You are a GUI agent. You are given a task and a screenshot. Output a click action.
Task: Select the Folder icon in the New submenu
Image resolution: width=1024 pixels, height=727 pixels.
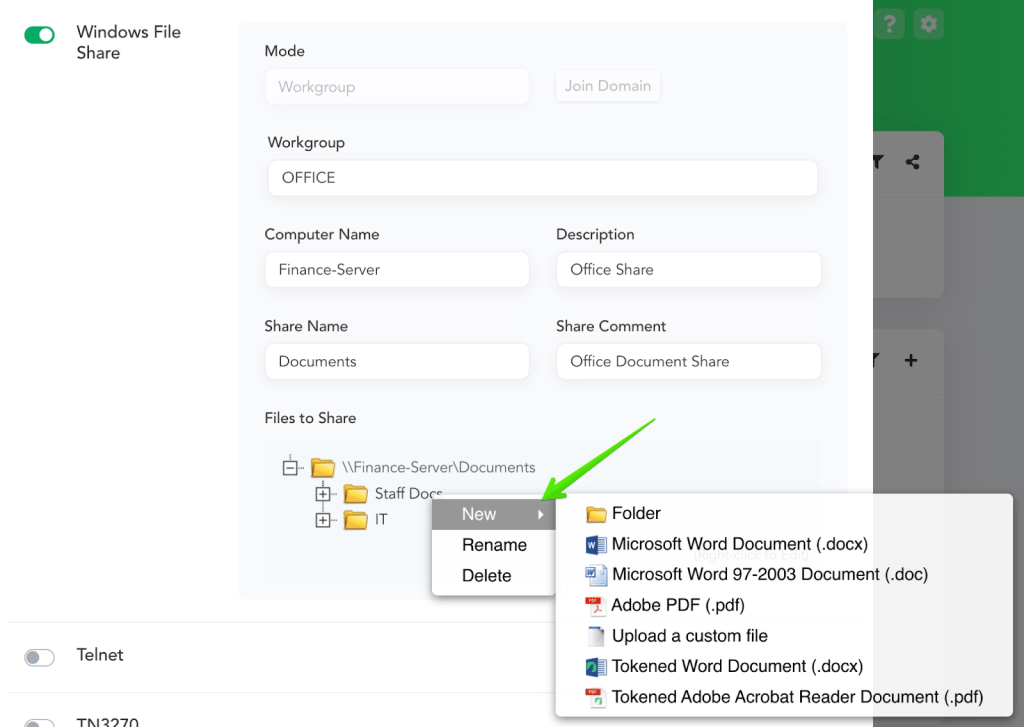[x=597, y=514]
